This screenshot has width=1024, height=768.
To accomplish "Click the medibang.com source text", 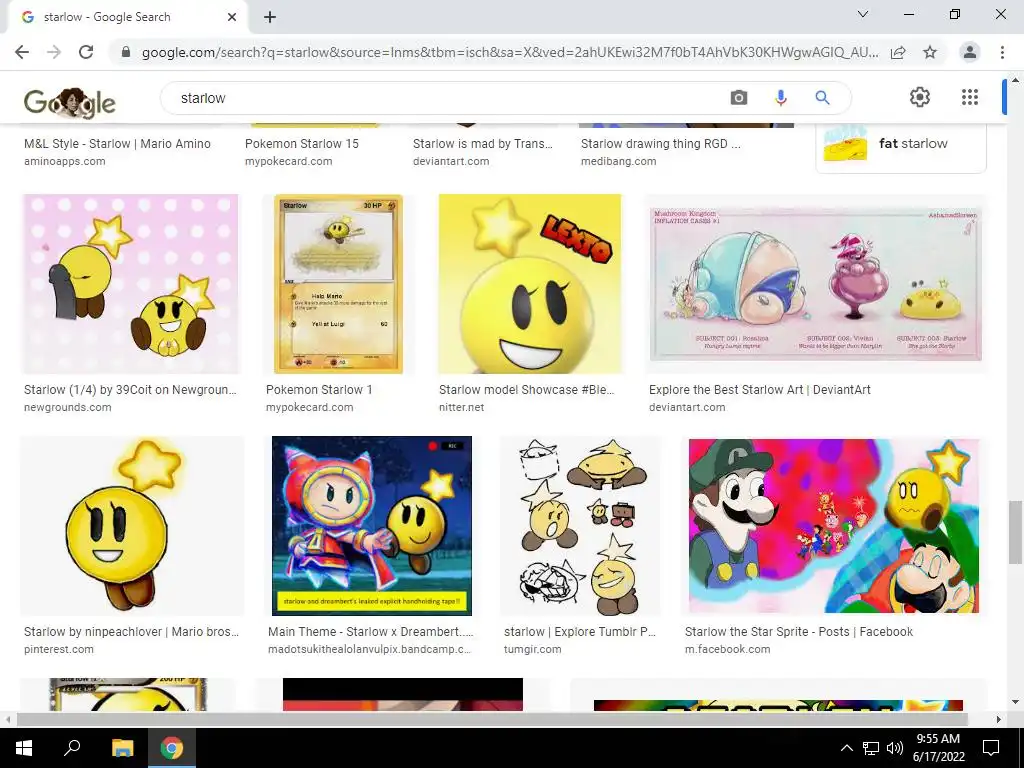I will point(618,161).
